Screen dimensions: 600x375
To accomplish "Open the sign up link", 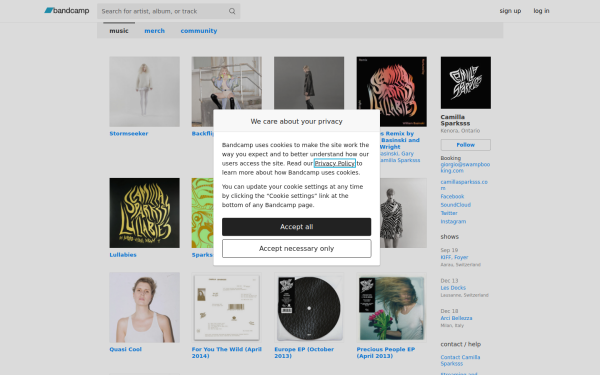I will point(510,11).
